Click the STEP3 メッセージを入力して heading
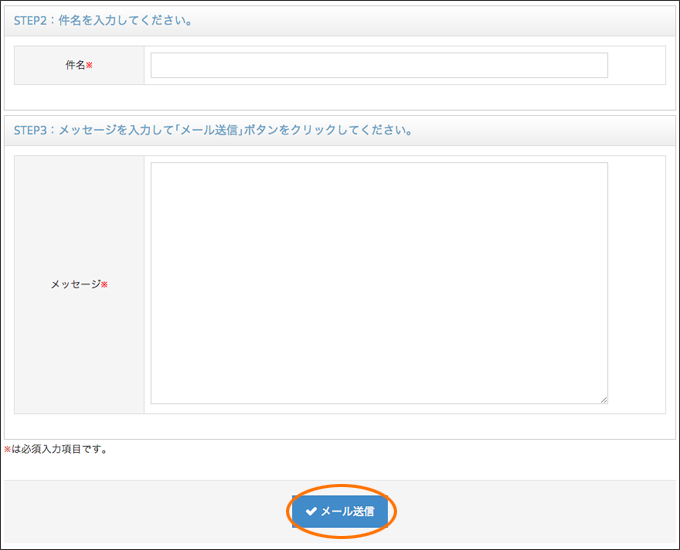The height and width of the screenshot is (550, 680). click(x=213, y=130)
